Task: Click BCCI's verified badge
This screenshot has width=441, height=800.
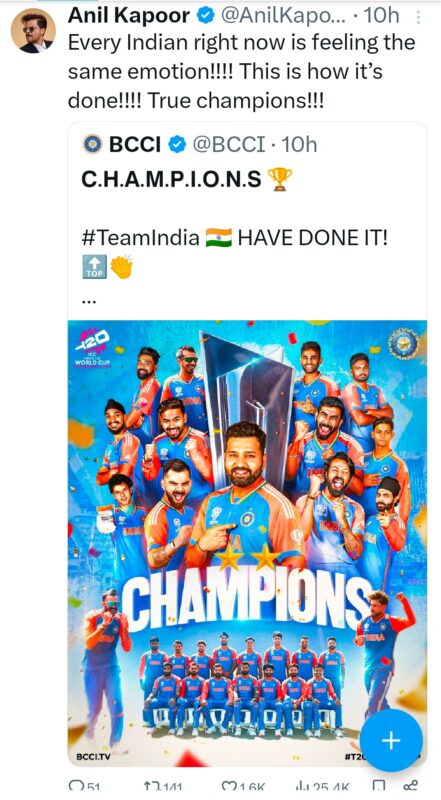Action: 177,145
